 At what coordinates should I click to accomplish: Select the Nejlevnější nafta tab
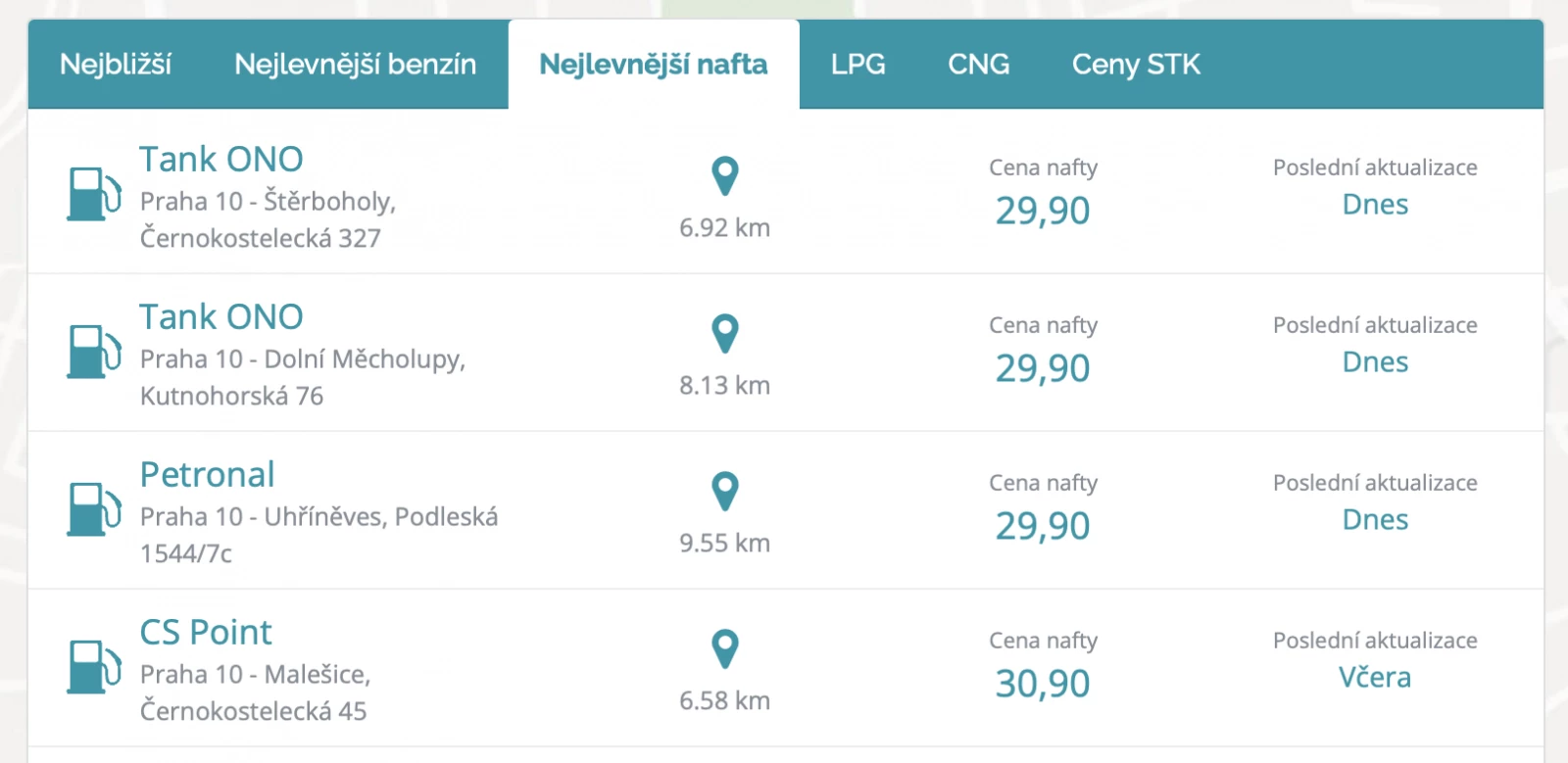[x=654, y=65]
